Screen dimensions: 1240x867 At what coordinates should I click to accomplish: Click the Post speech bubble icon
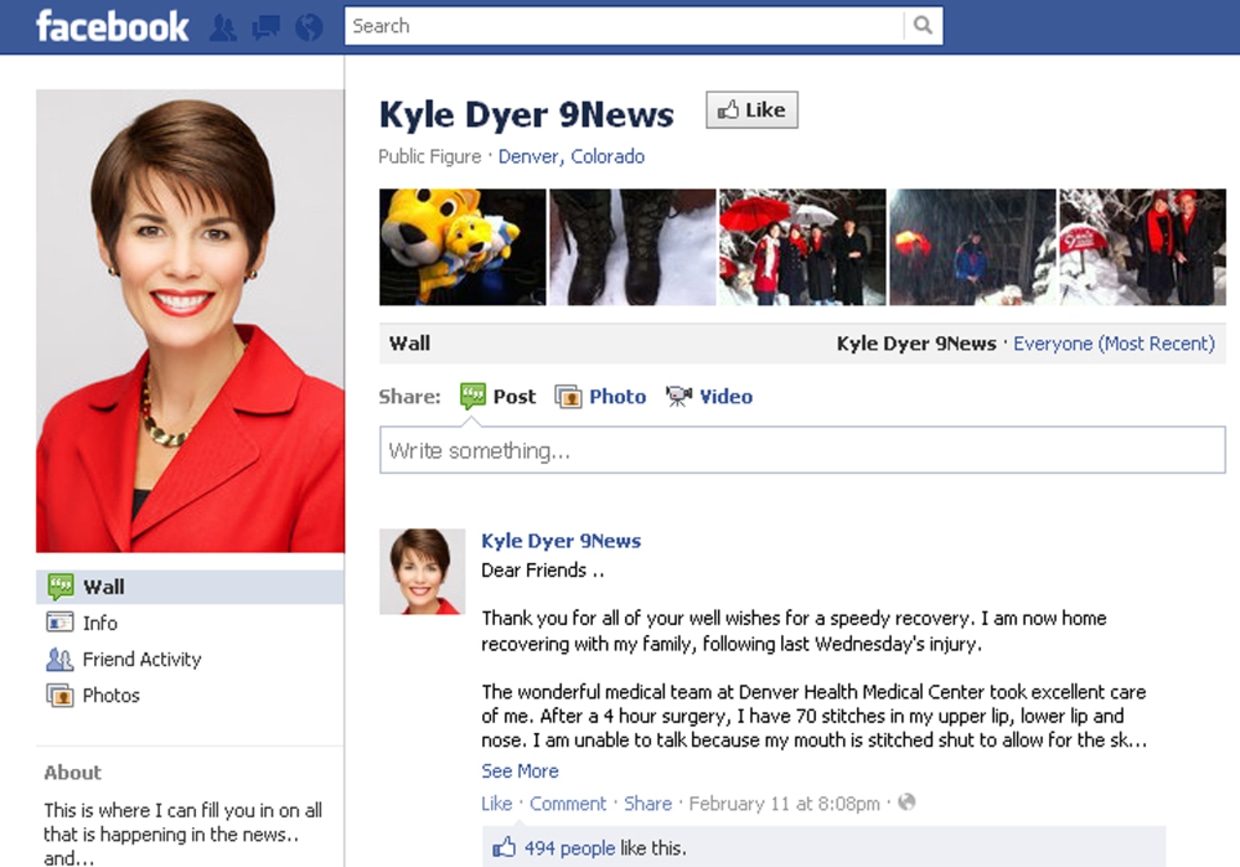pyautogui.click(x=472, y=396)
